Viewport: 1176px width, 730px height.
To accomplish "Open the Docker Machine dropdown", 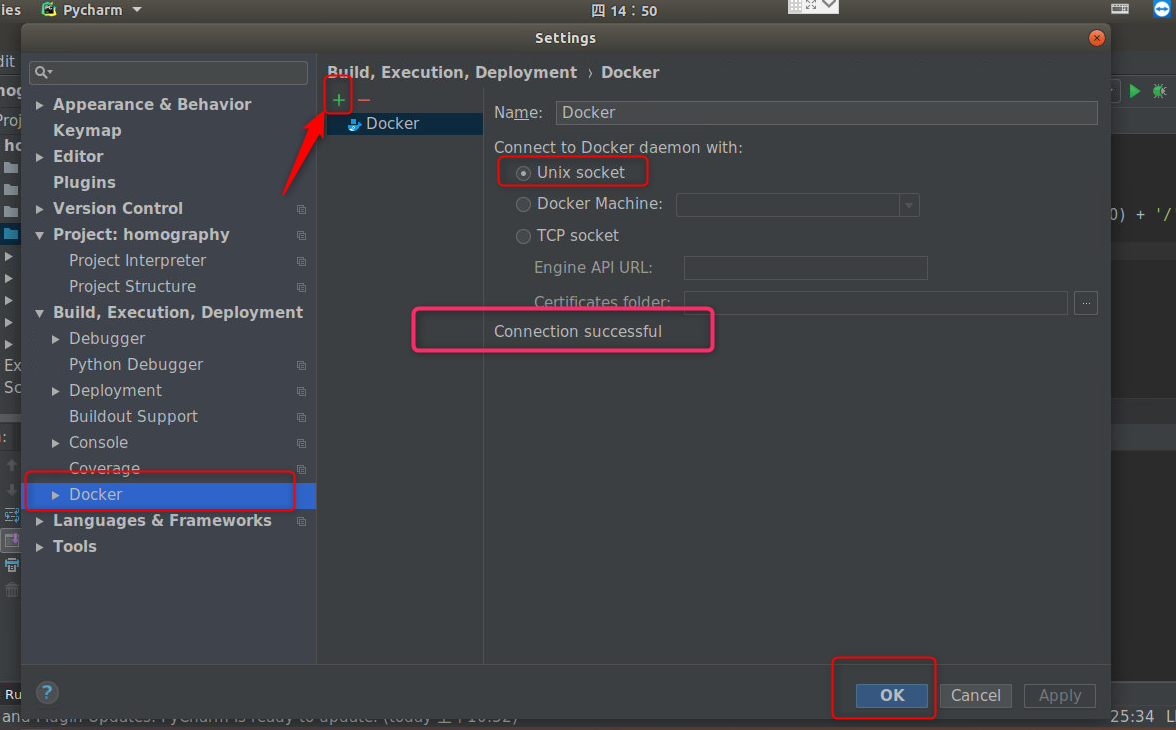I will click(x=909, y=205).
